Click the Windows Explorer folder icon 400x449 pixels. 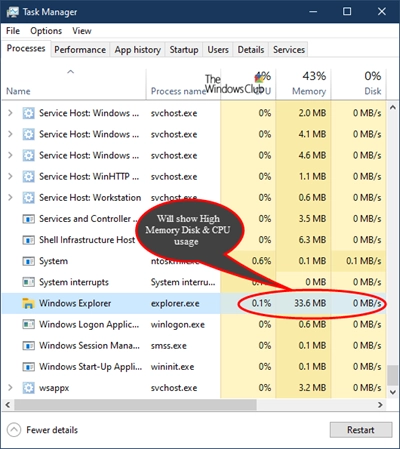click(x=28, y=303)
